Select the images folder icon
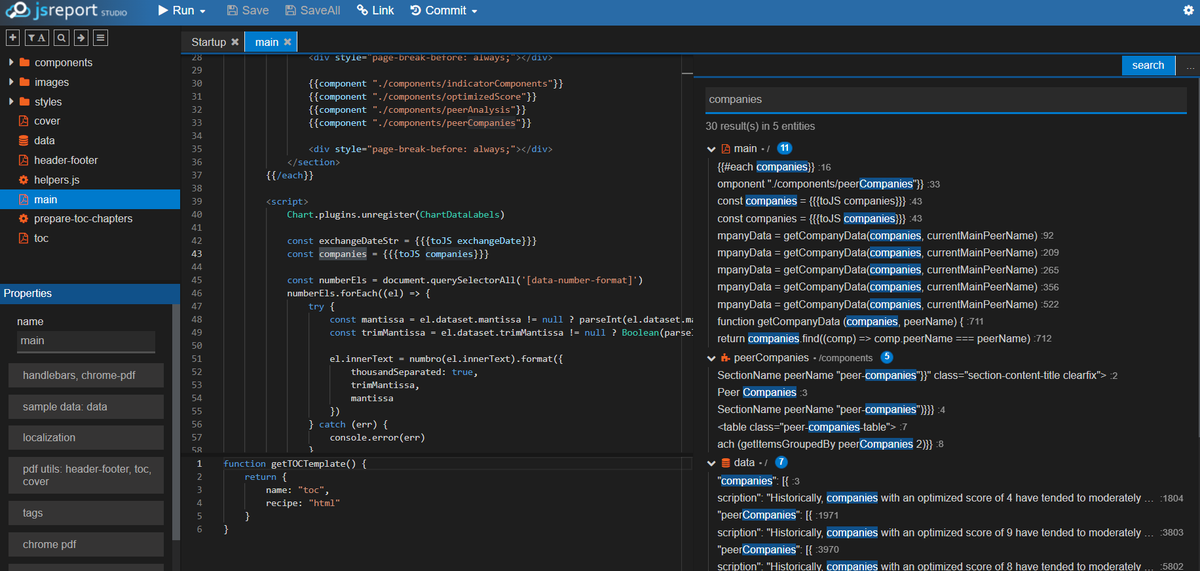The image size is (1200, 571). click(x=24, y=82)
